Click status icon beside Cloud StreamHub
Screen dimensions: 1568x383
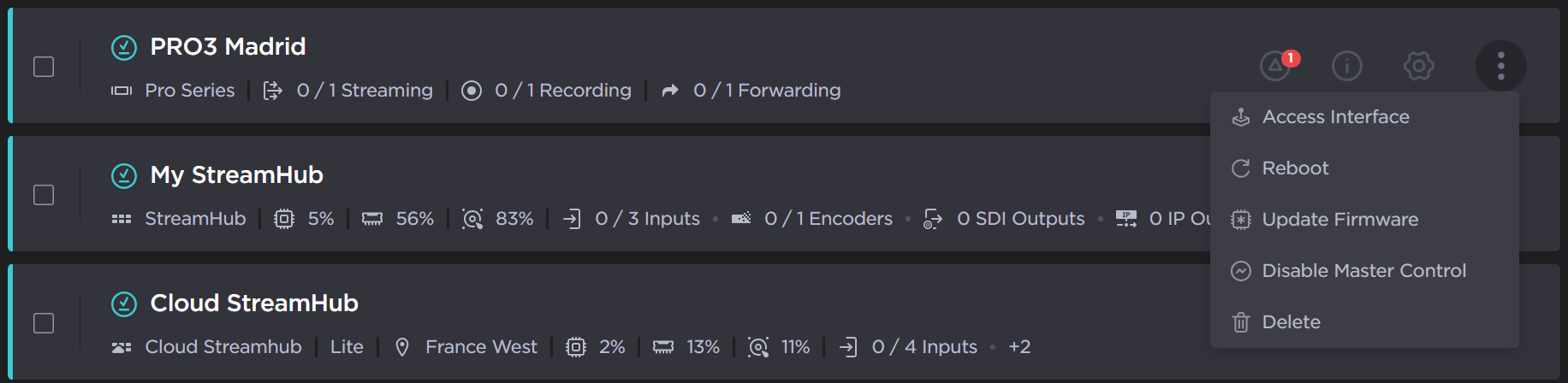coord(124,303)
